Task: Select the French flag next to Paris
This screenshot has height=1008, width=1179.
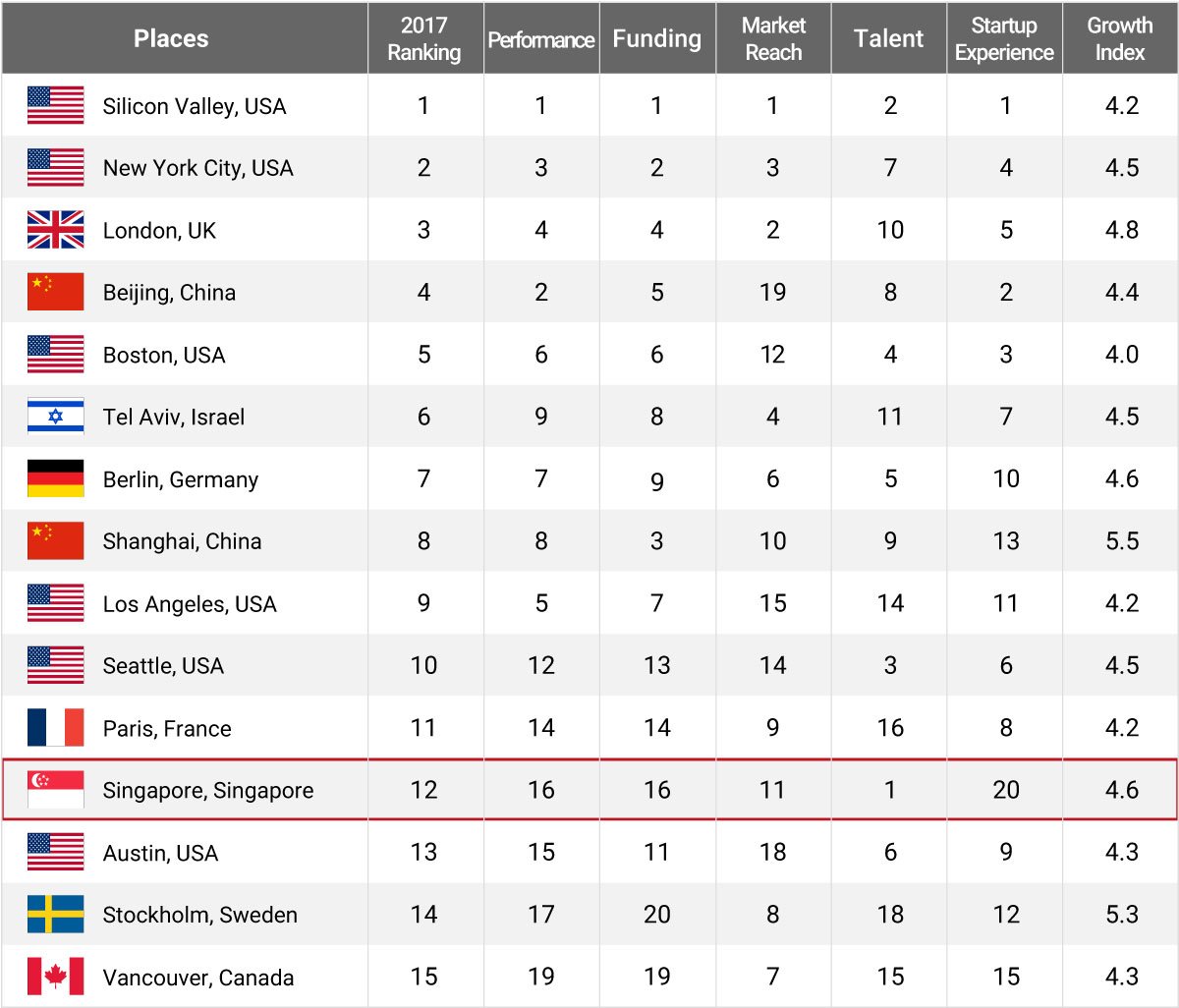Action: tap(55, 728)
